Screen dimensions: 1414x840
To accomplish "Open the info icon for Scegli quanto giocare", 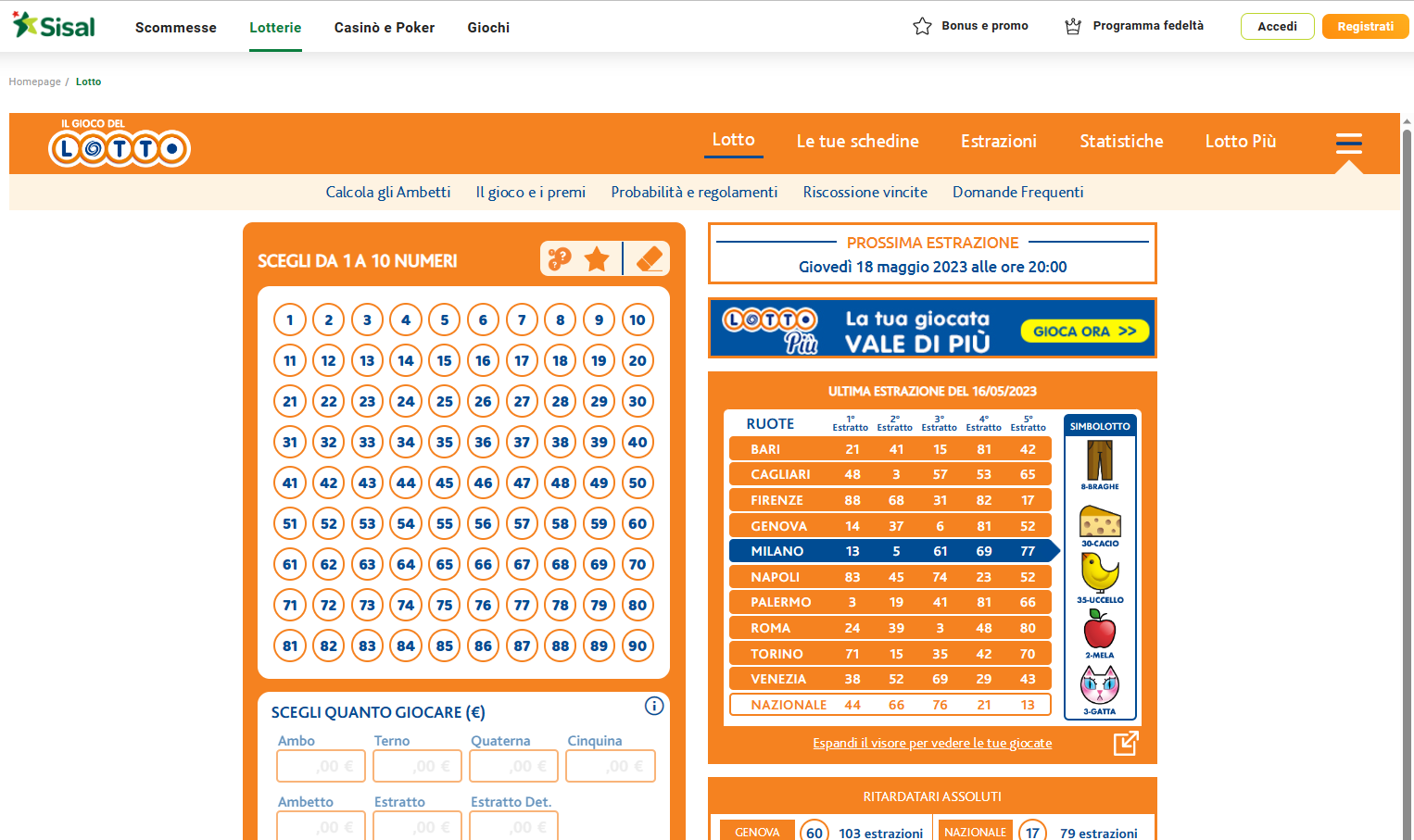I will pyautogui.click(x=654, y=706).
